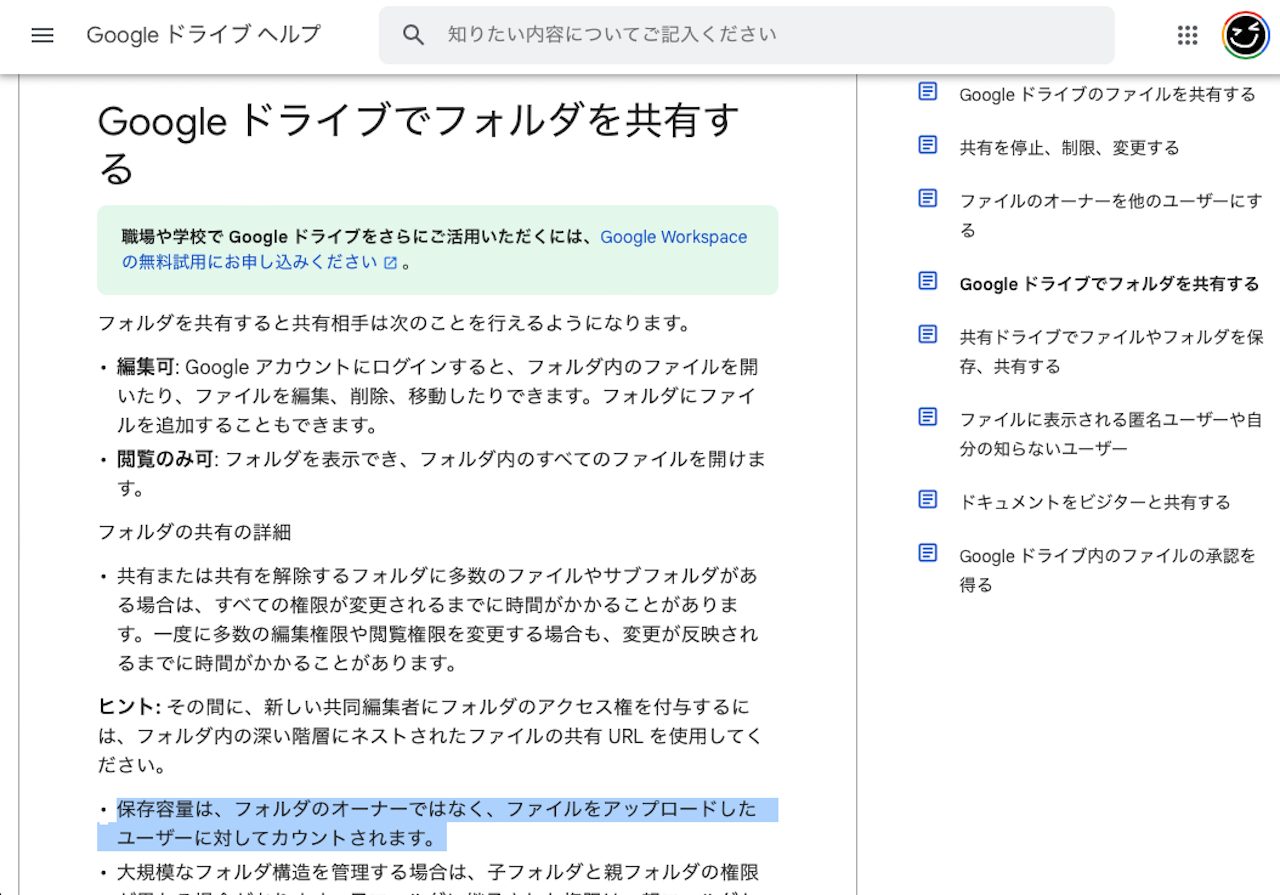The width and height of the screenshot is (1280, 895).
Task: Click document icon beside 共有ドライブでファイルやフォルダ
Action: pyautogui.click(x=928, y=334)
